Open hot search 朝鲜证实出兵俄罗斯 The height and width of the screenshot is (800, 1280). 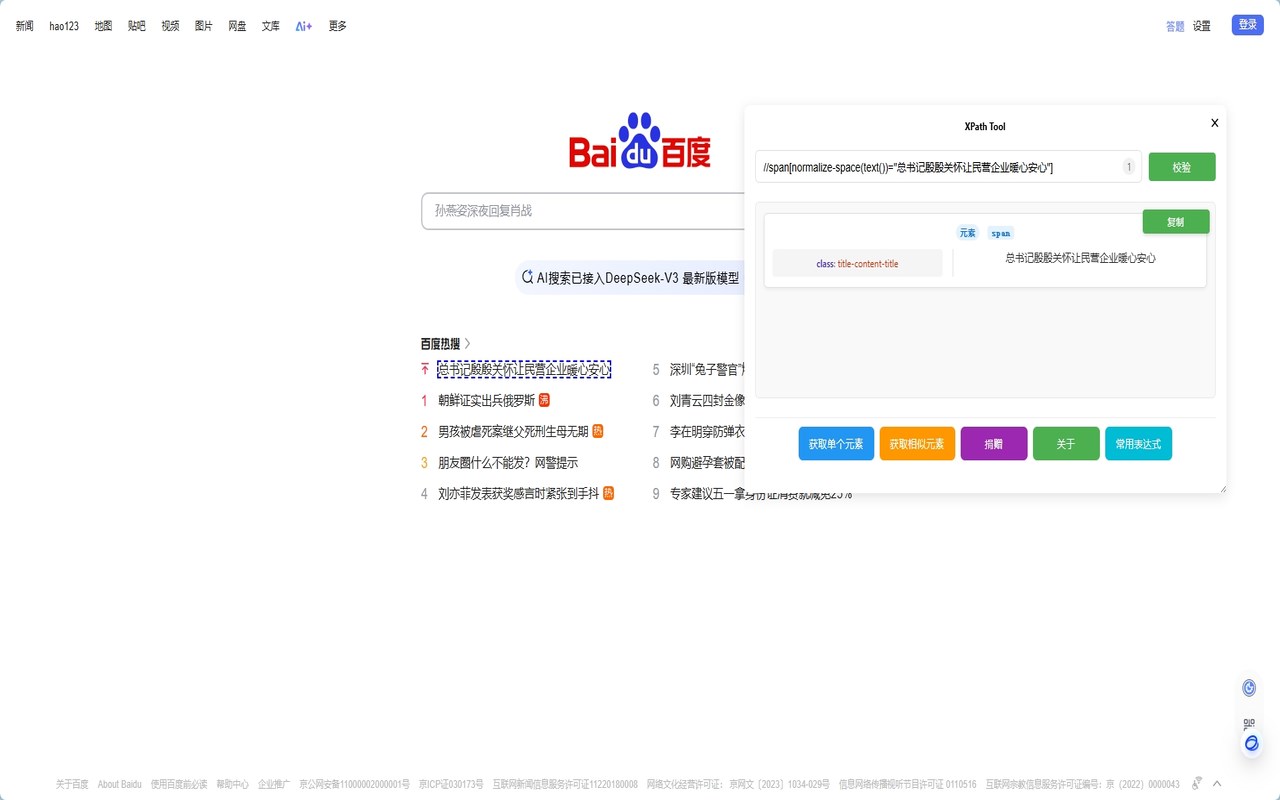(x=487, y=400)
